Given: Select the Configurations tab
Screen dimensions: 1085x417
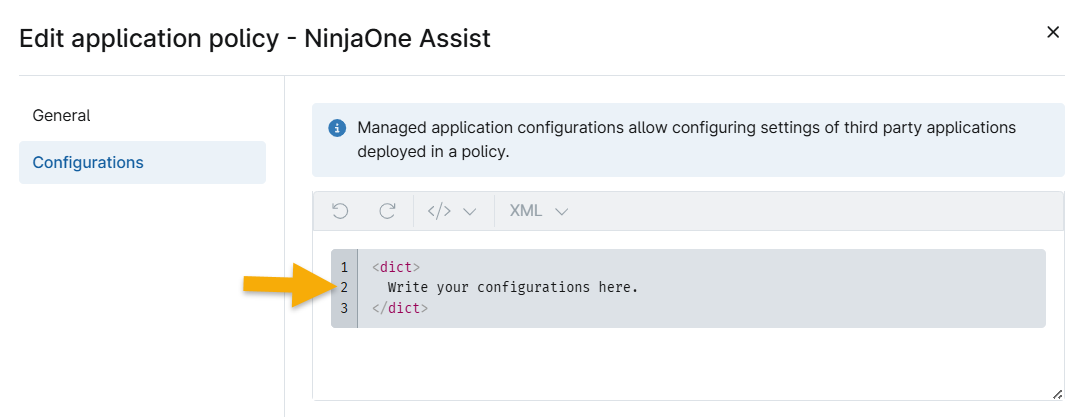Looking at the screenshot, I should (x=88, y=162).
